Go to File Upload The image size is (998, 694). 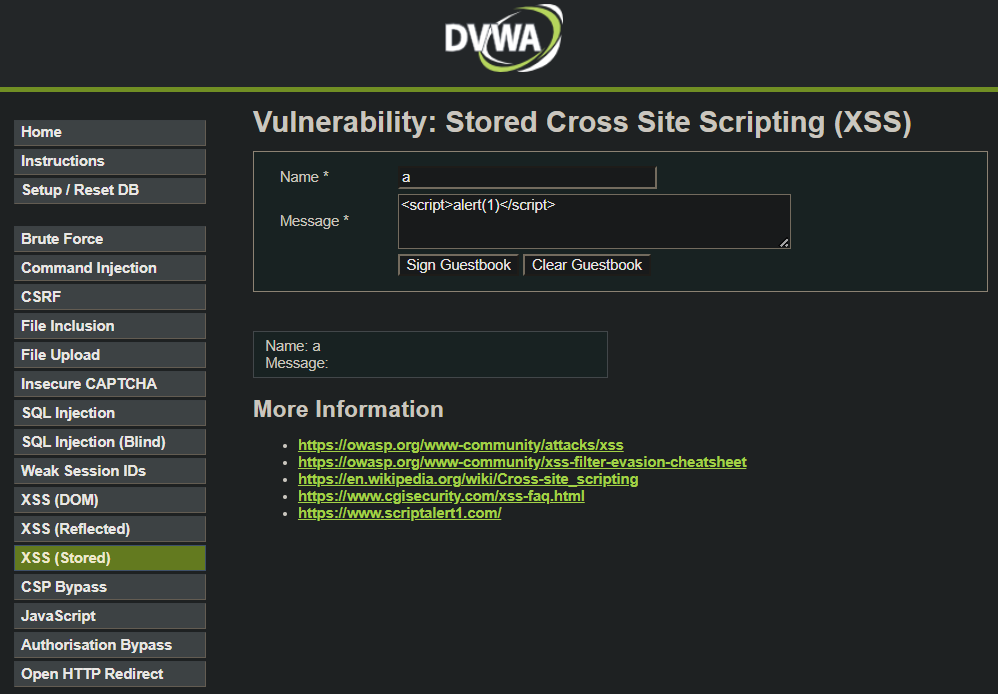point(109,355)
